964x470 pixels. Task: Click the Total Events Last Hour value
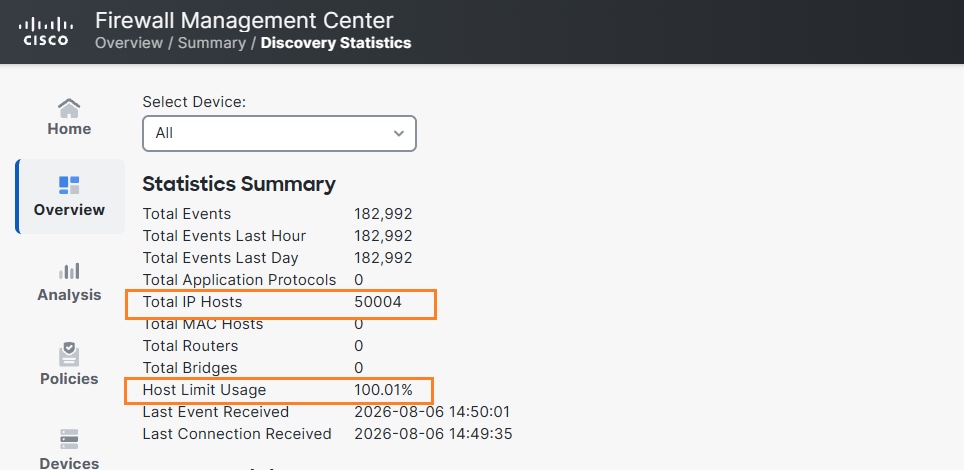pyautogui.click(x=384, y=236)
